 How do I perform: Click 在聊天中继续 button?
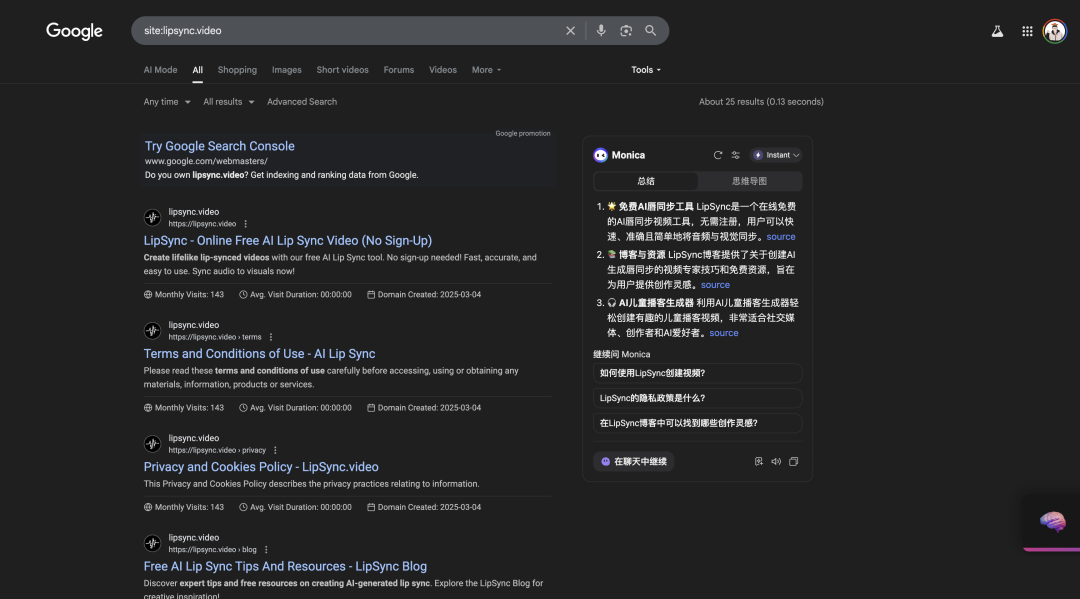(x=633, y=461)
